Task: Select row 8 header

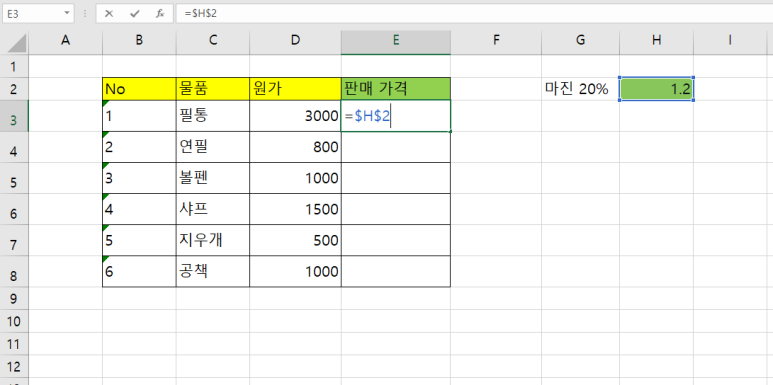Action: click(x=14, y=271)
